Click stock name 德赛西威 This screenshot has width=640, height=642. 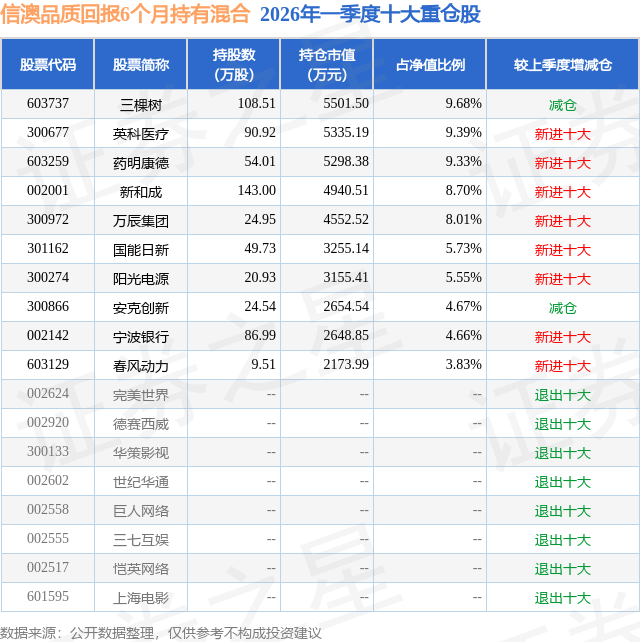coord(141,425)
